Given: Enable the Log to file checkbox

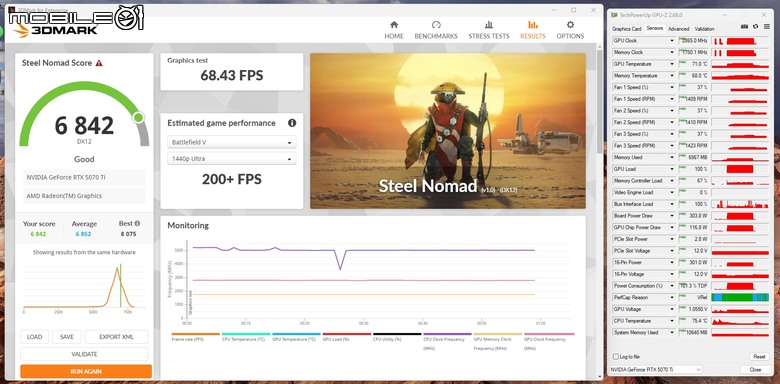Looking at the screenshot, I should [616, 357].
